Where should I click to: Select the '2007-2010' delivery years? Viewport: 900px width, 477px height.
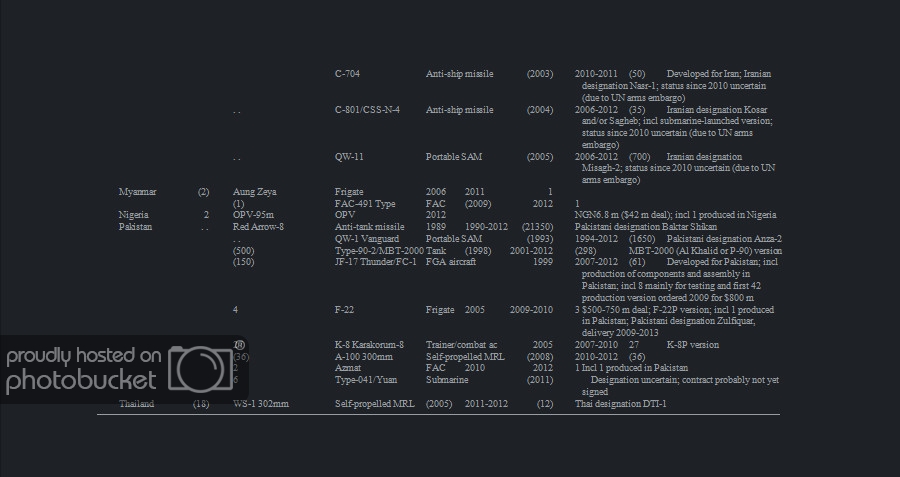(596, 345)
